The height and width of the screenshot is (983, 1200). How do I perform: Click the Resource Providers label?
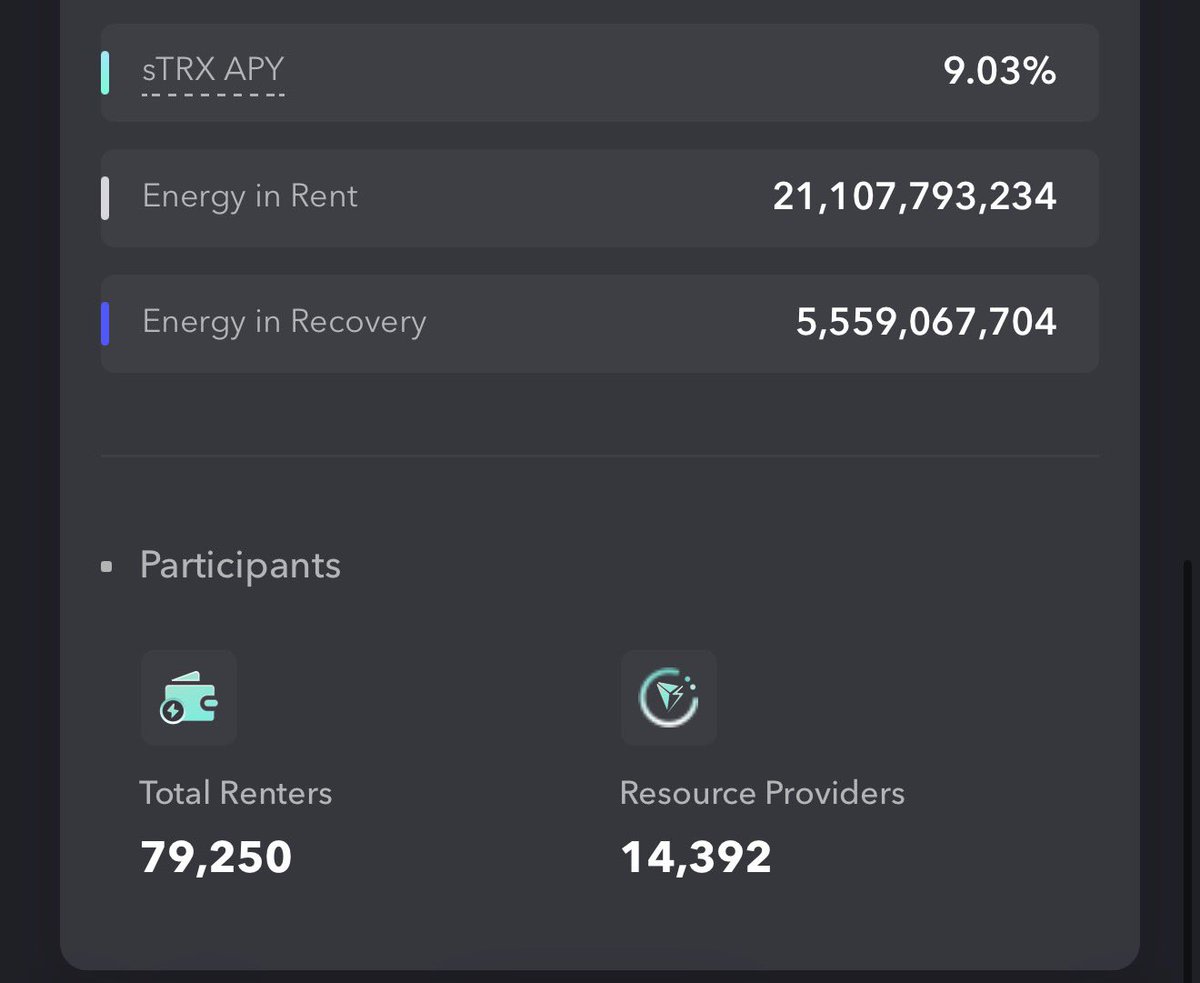pyautogui.click(x=762, y=793)
